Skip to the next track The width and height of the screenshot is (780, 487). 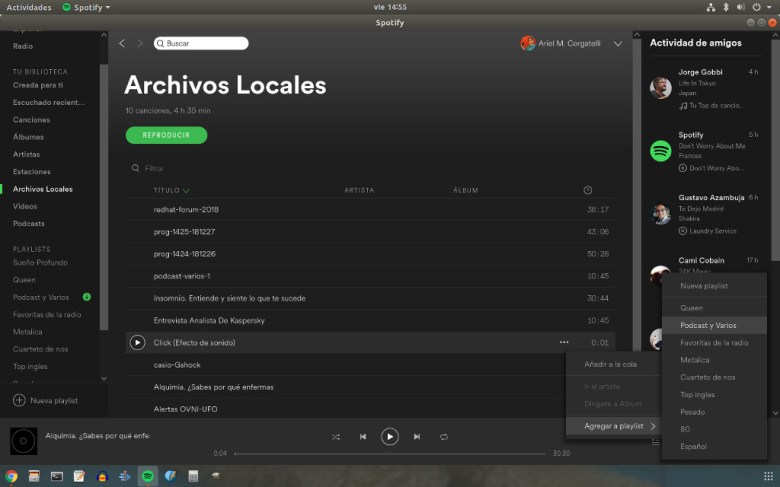point(417,437)
